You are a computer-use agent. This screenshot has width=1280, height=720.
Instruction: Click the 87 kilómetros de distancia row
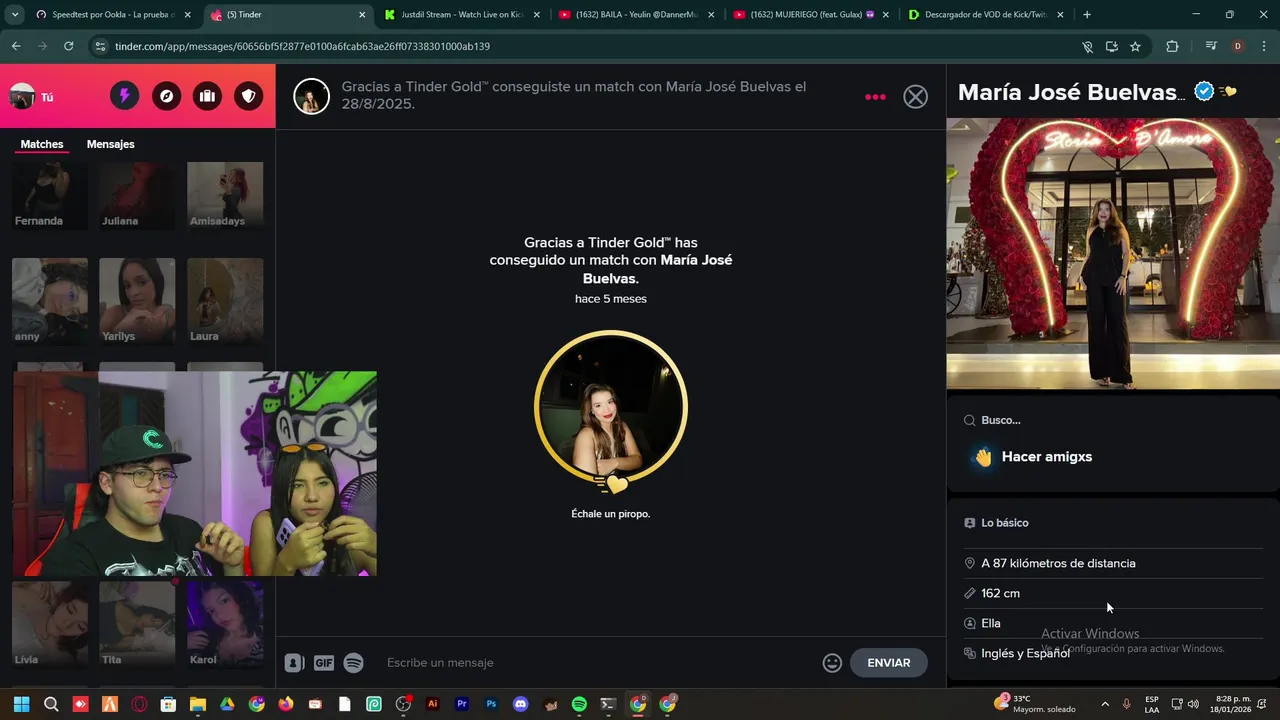pos(1113,563)
